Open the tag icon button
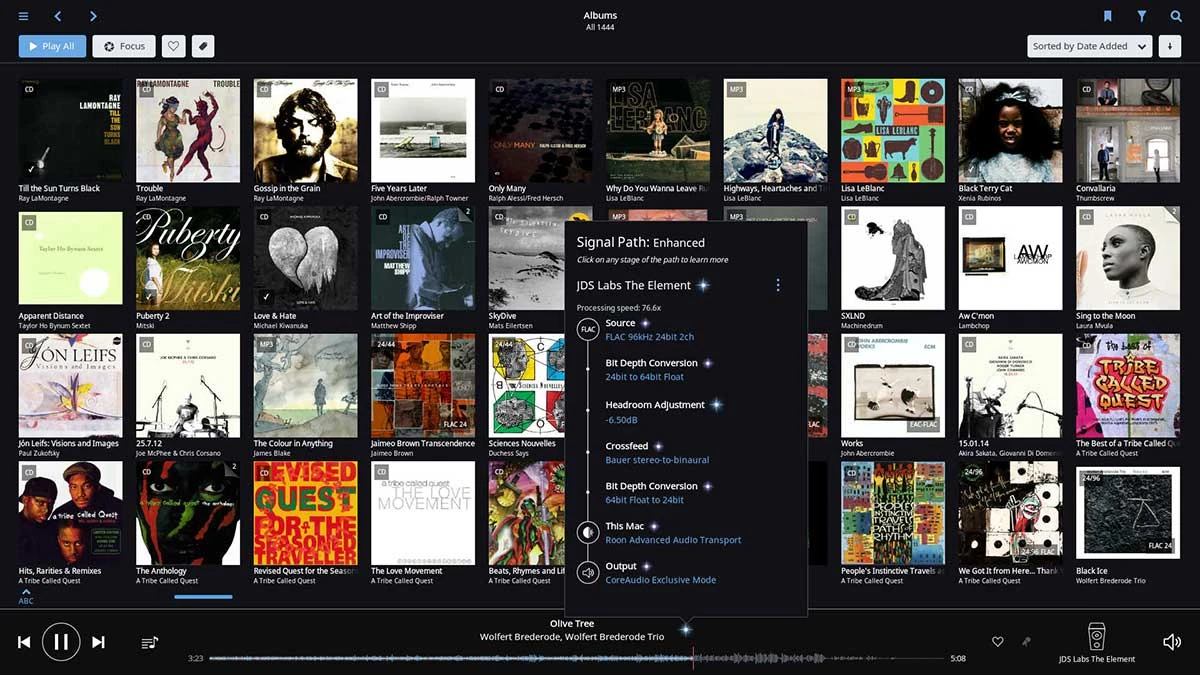This screenshot has height=675, width=1200. [x=202, y=46]
